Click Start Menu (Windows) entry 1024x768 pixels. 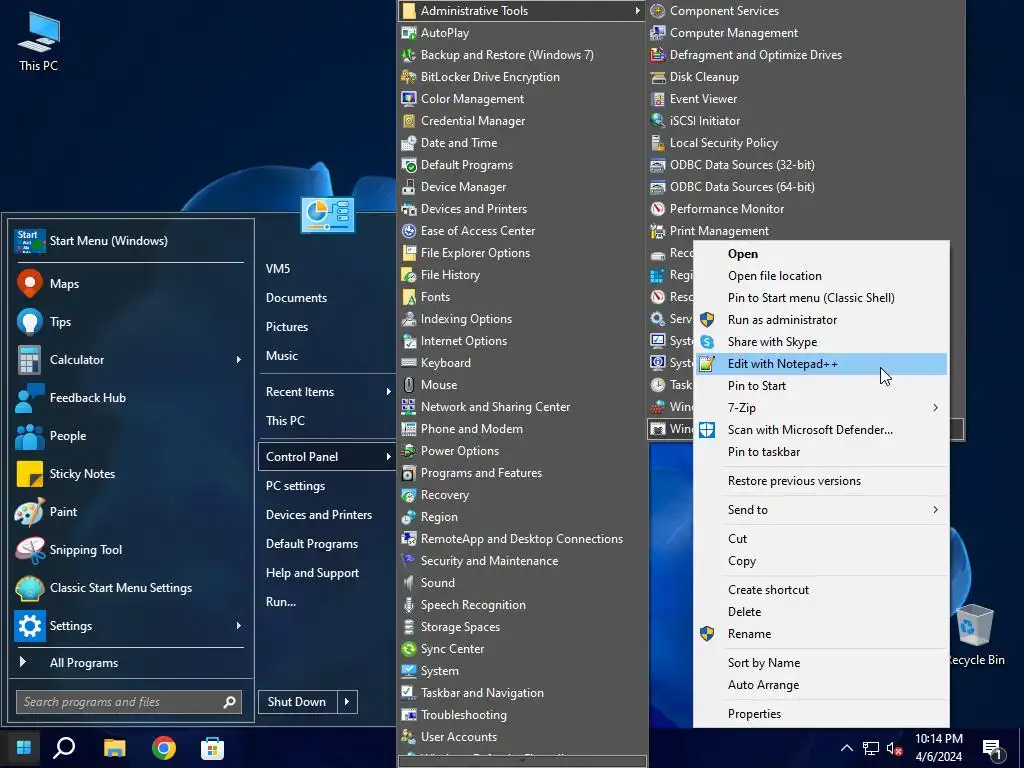tap(129, 240)
